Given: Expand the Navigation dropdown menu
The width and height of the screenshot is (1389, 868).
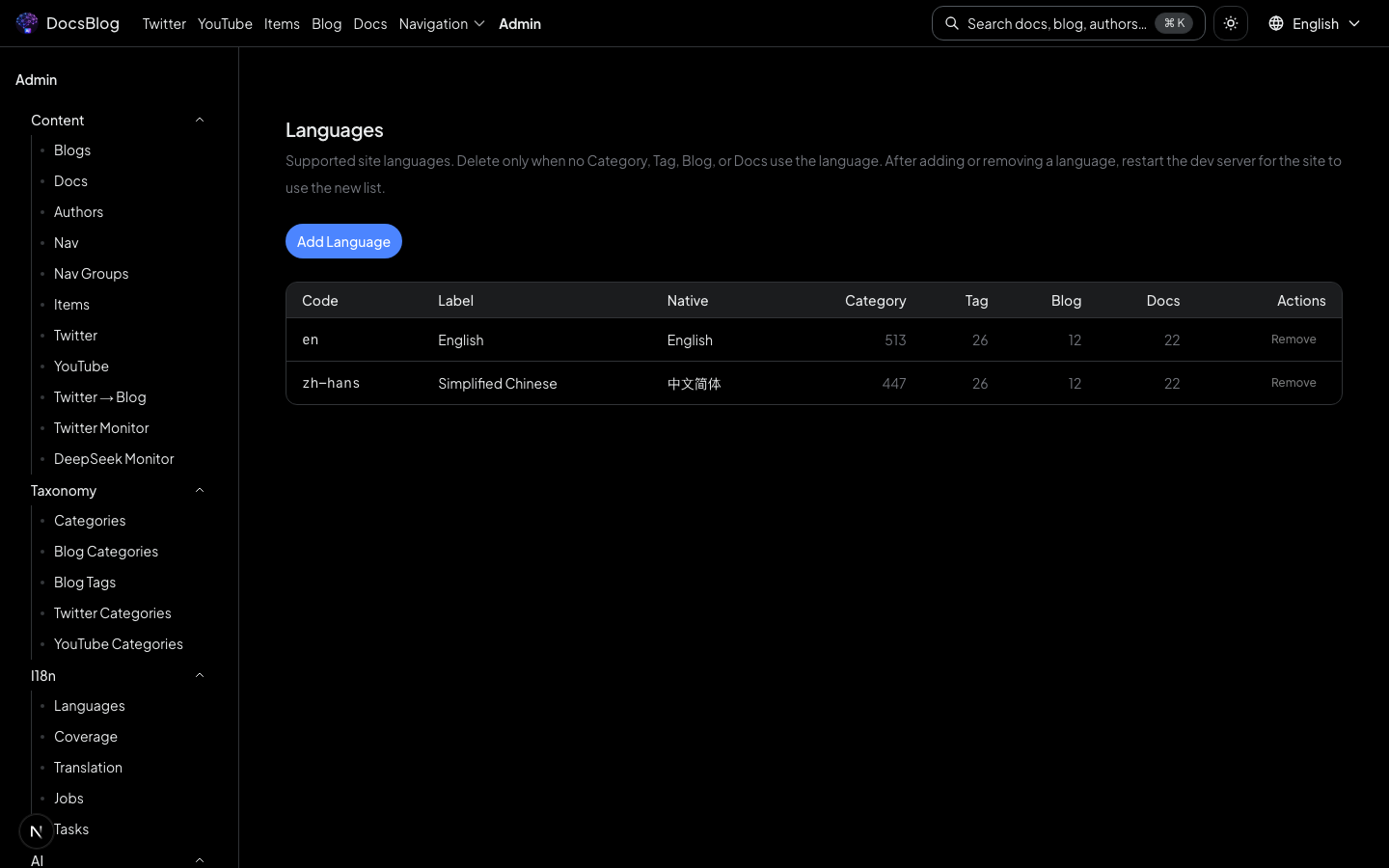Looking at the screenshot, I should point(441,23).
